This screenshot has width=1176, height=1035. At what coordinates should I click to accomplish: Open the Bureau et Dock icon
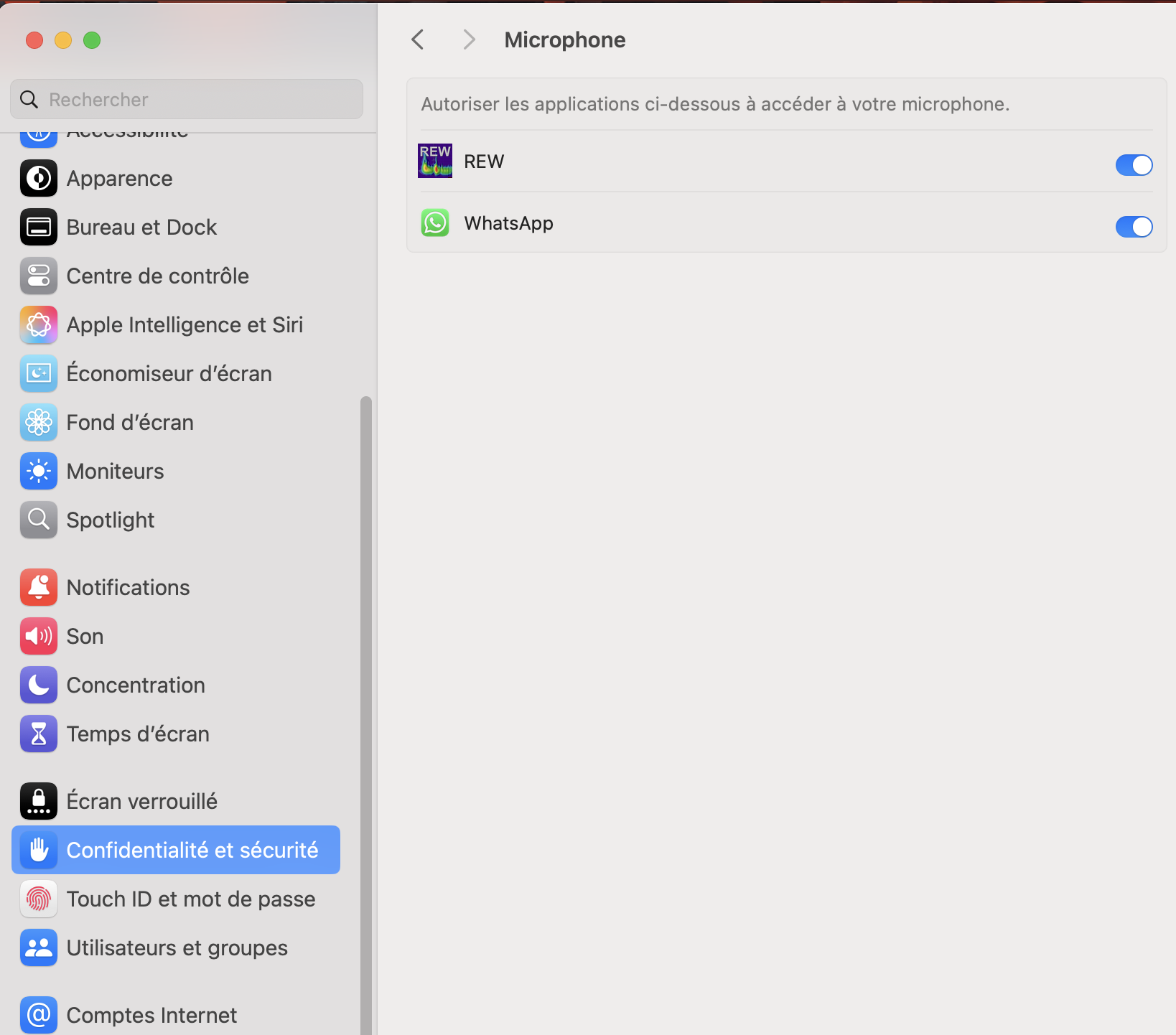coord(39,228)
